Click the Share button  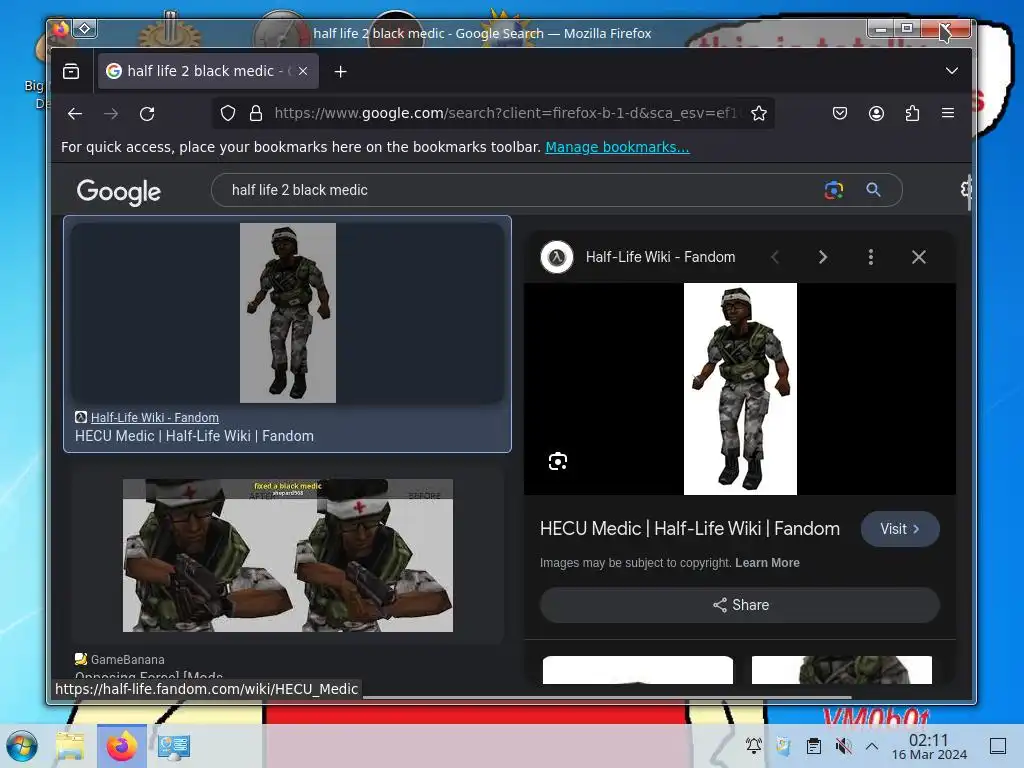[x=740, y=605]
